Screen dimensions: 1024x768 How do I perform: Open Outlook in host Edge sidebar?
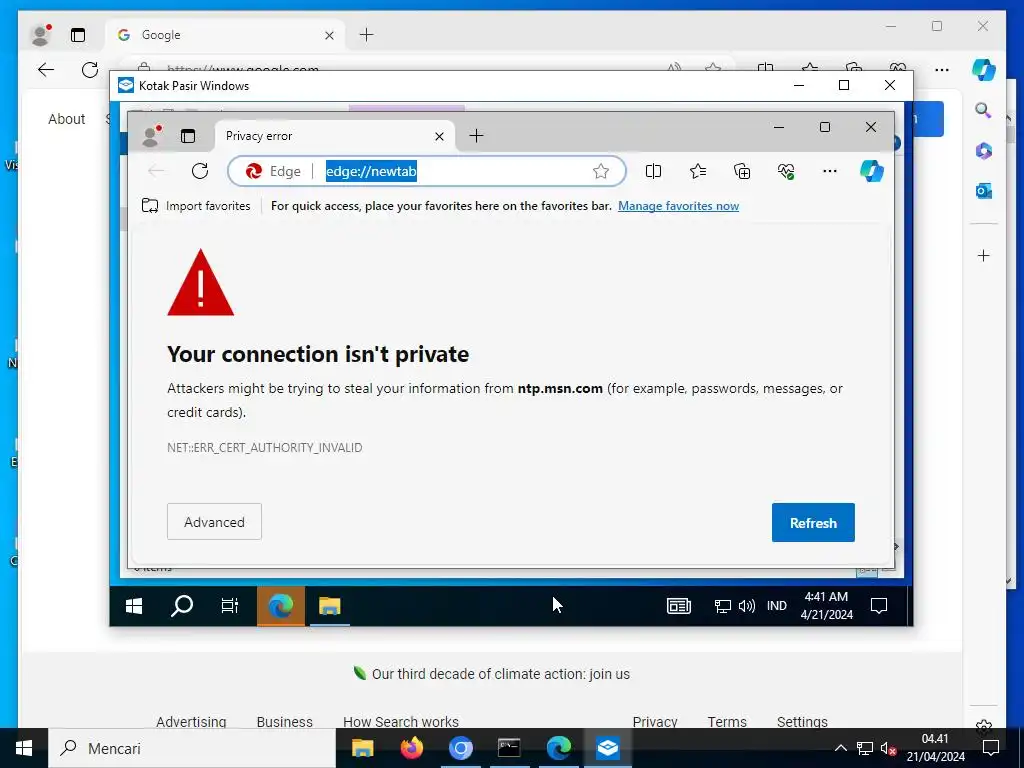point(984,191)
